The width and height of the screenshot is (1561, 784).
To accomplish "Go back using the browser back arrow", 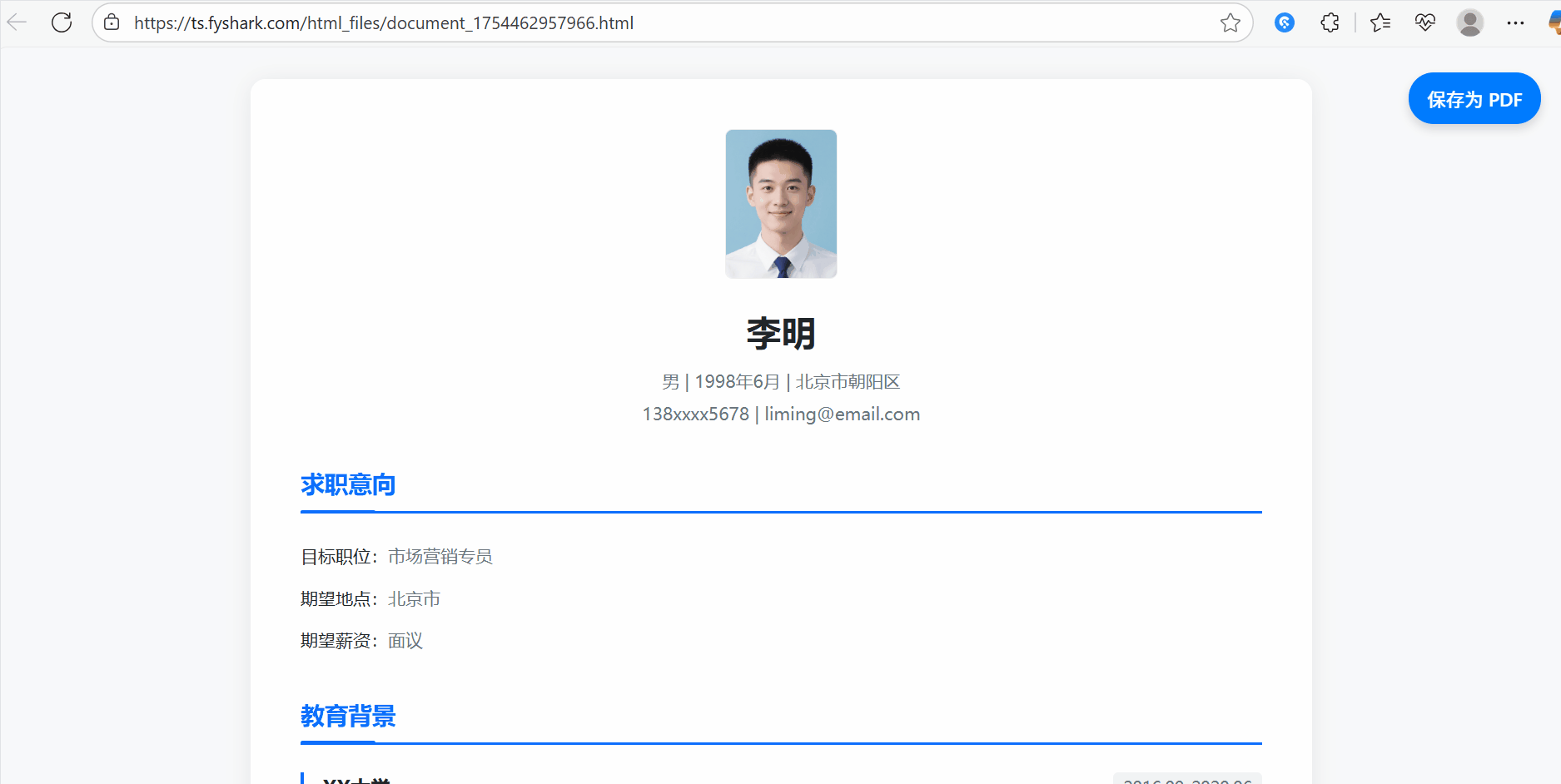I will coord(17,22).
